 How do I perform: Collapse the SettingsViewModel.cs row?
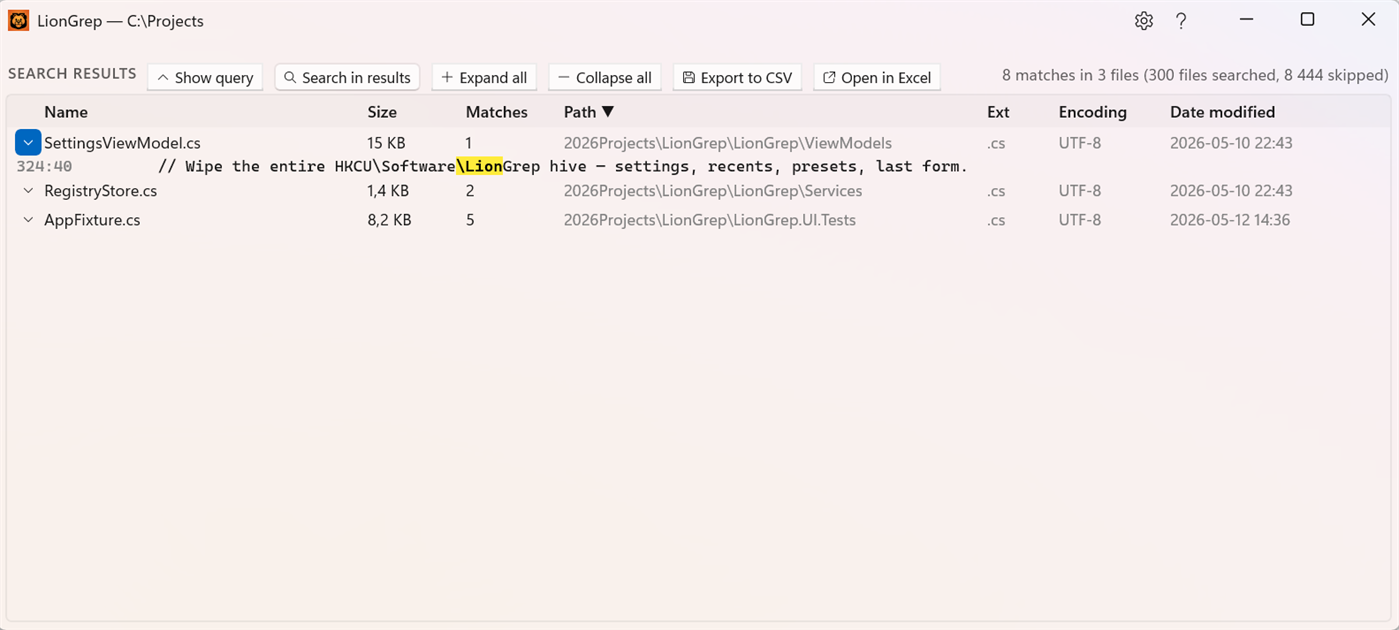coord(28,143)
